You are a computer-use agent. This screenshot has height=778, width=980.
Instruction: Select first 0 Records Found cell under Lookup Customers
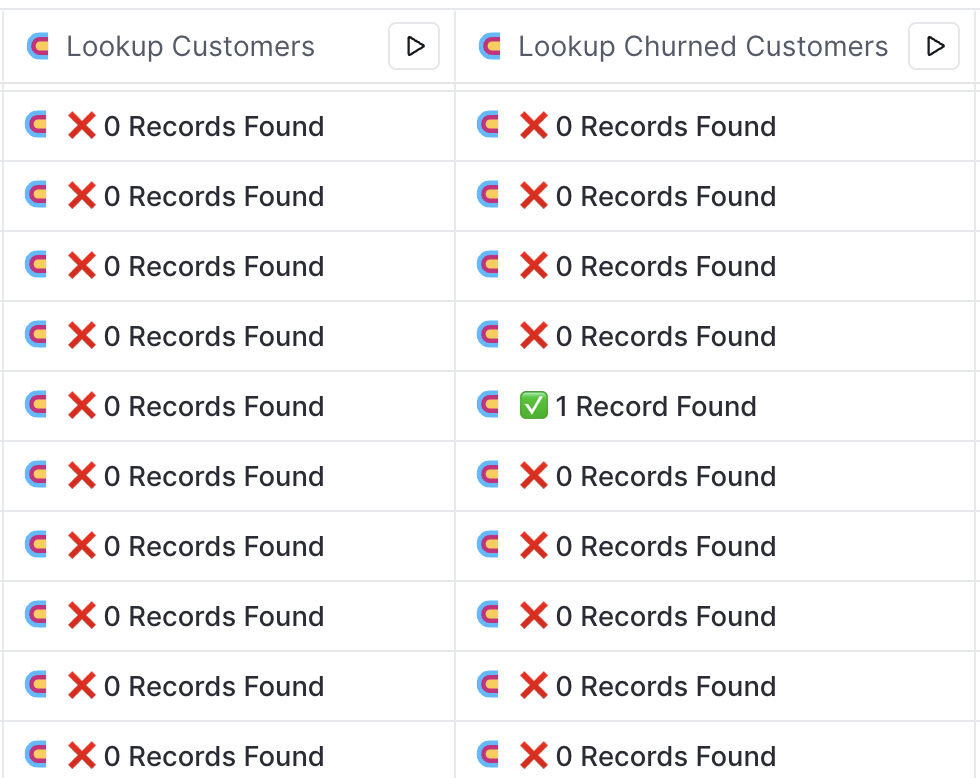[229, 126]
